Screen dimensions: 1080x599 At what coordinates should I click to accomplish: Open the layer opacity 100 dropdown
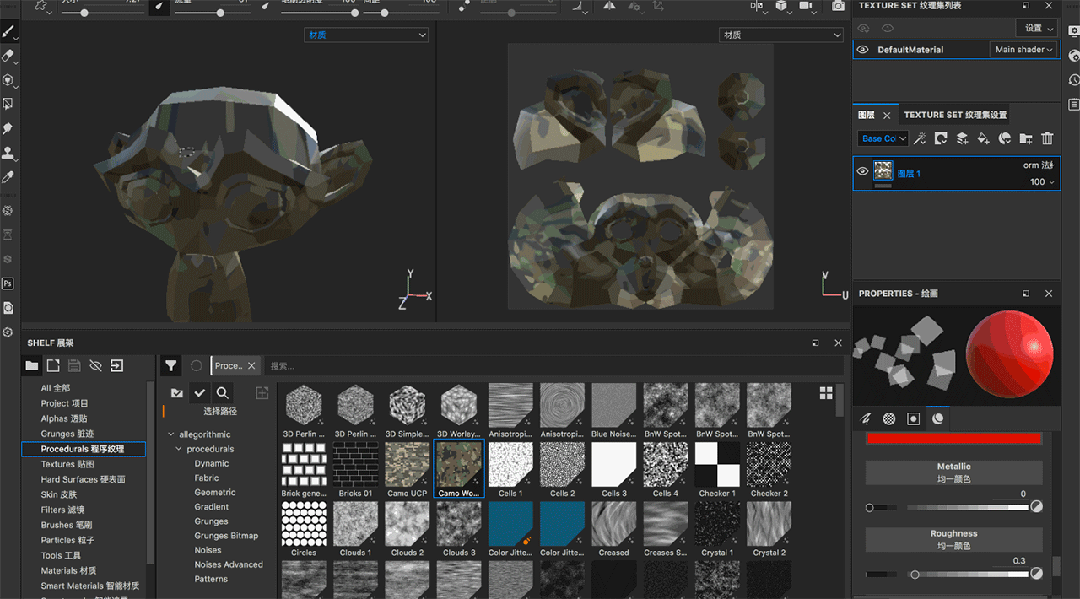click(1042, 182)
